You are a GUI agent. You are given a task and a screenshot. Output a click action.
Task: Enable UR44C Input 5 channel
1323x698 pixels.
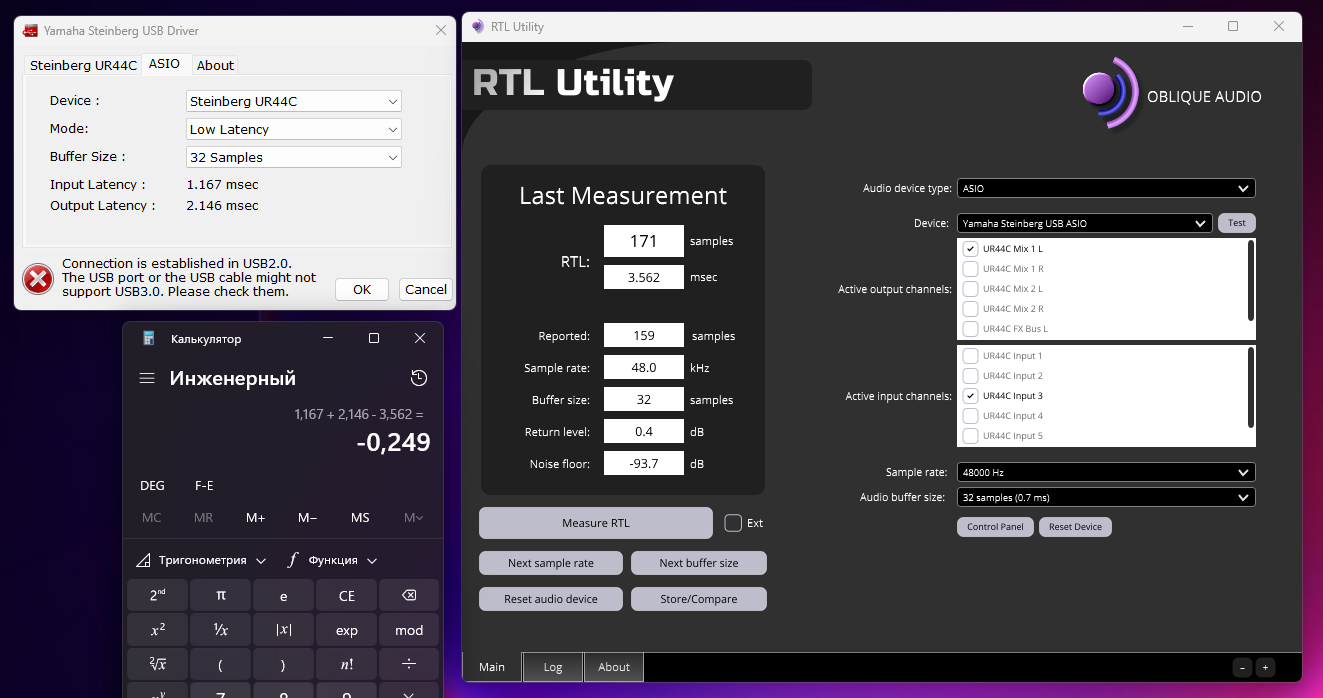click(970, 436)
